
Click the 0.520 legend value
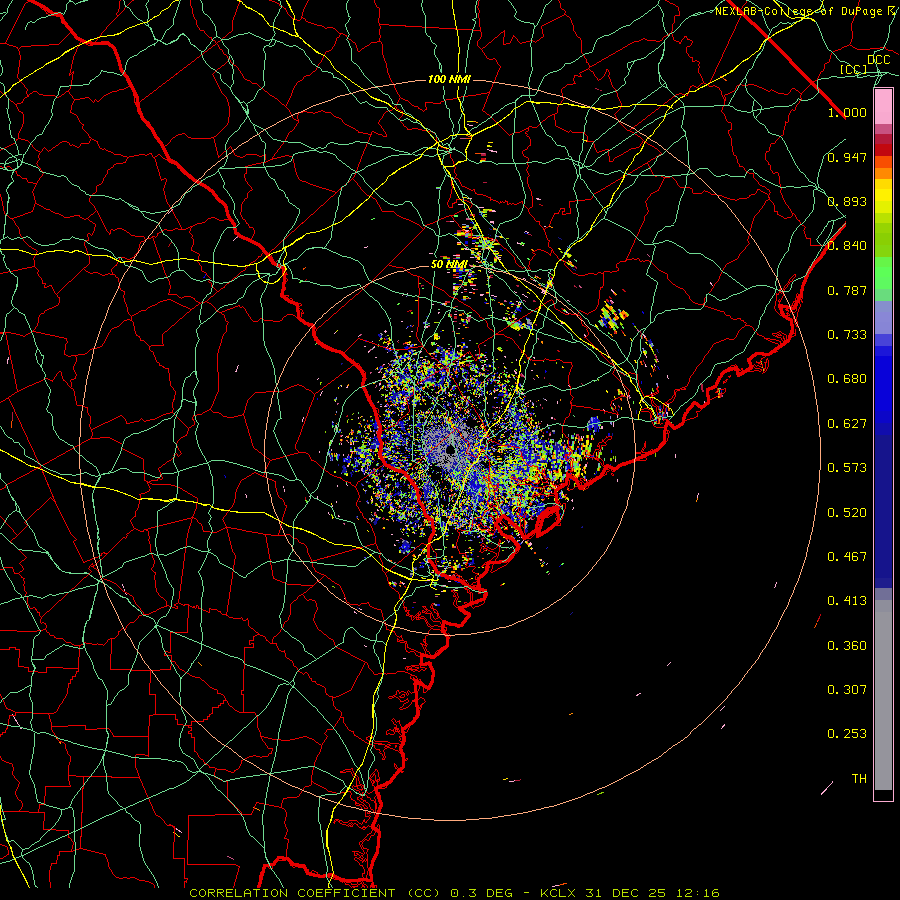coord(847,513)
